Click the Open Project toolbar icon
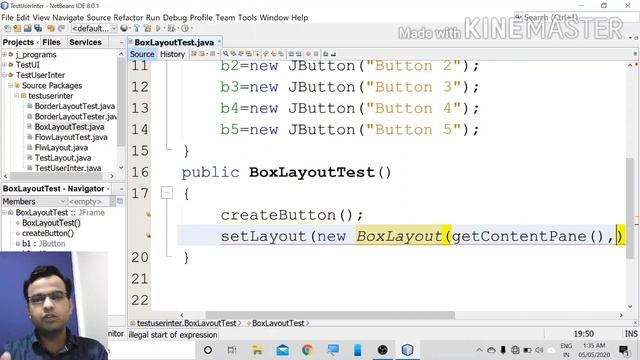The image size is (640, 360). [x=27, y=28]
